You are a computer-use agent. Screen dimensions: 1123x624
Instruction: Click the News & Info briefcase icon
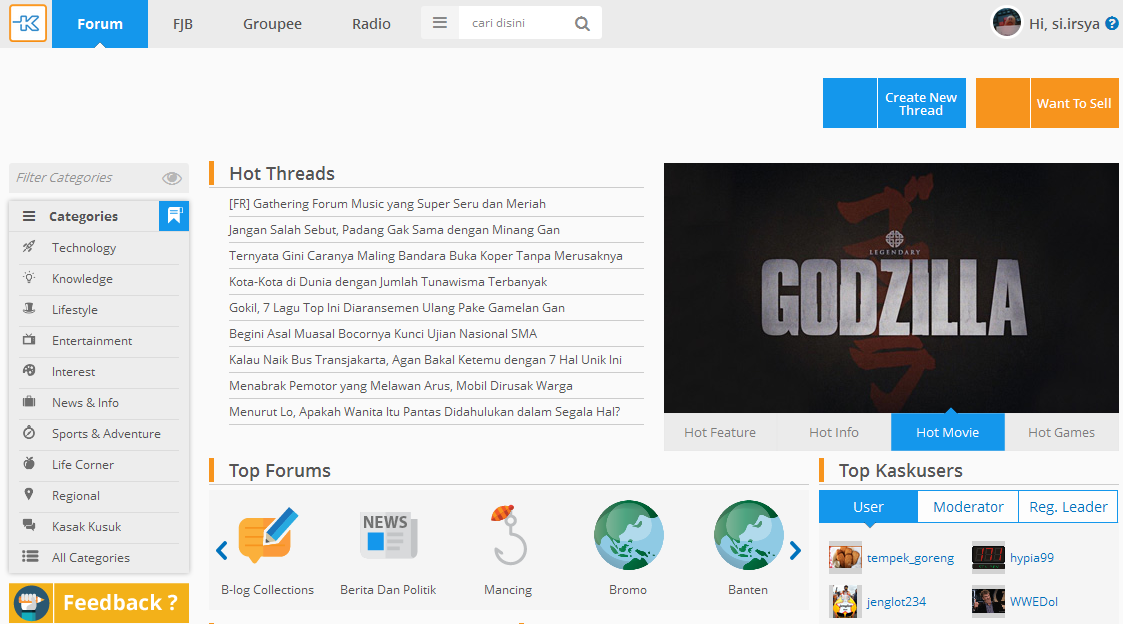(29, 401)
